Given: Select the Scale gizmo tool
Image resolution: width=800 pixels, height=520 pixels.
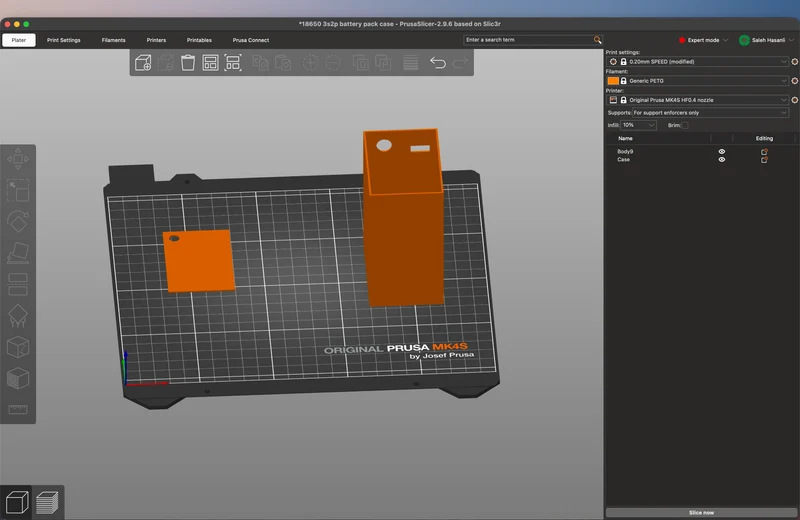Looking at the screenshot, I should point(18,190).
